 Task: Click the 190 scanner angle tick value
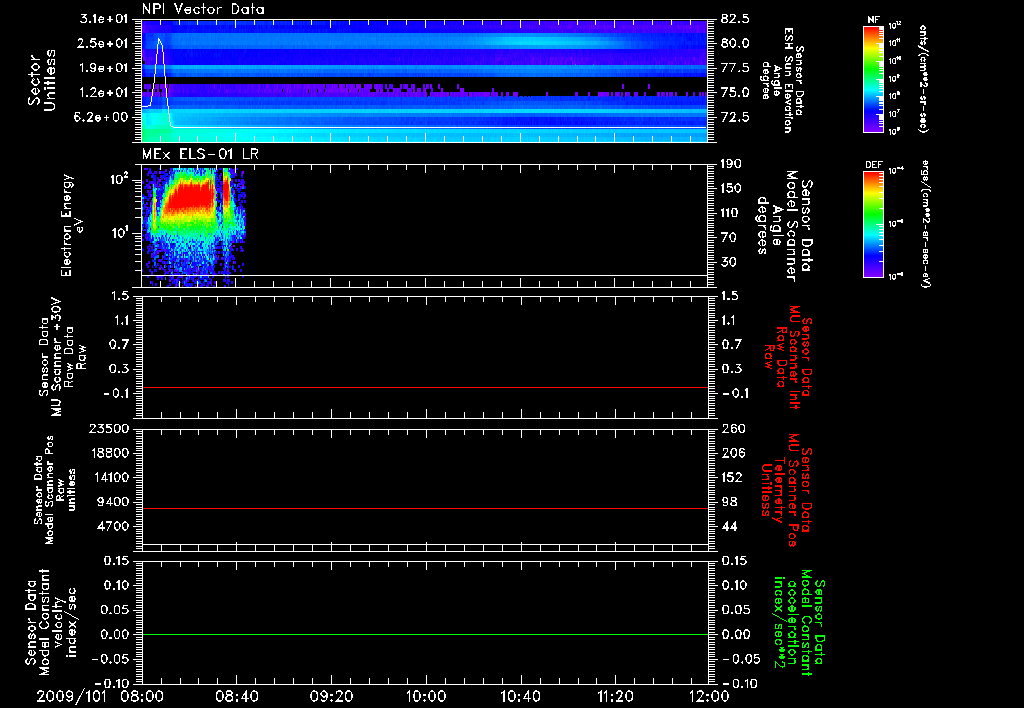[731, 164]
